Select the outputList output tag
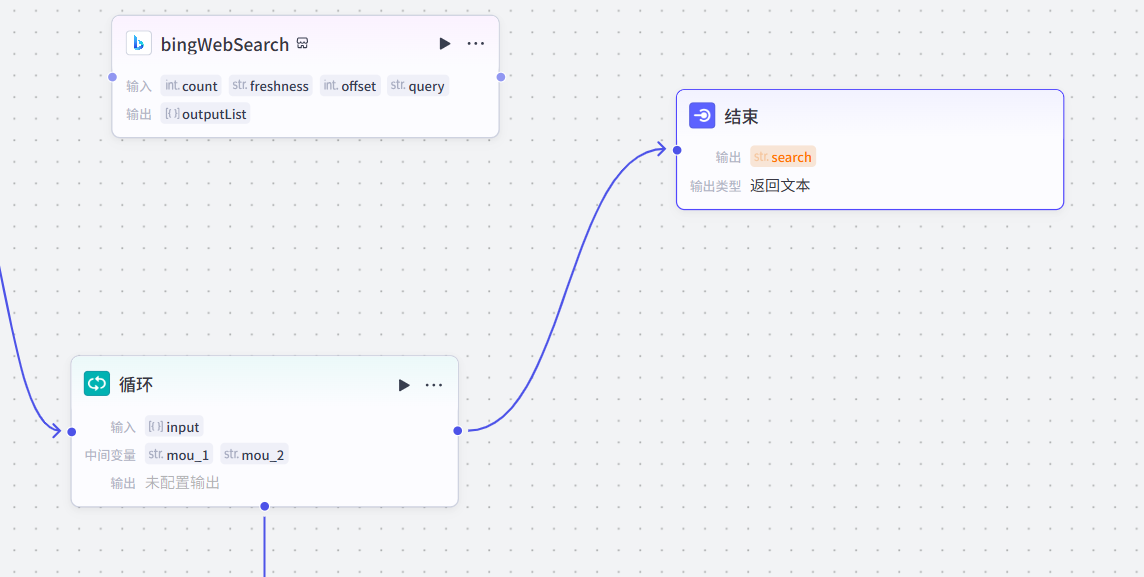This screenshot has width=1144, height=577. point(205,114)
